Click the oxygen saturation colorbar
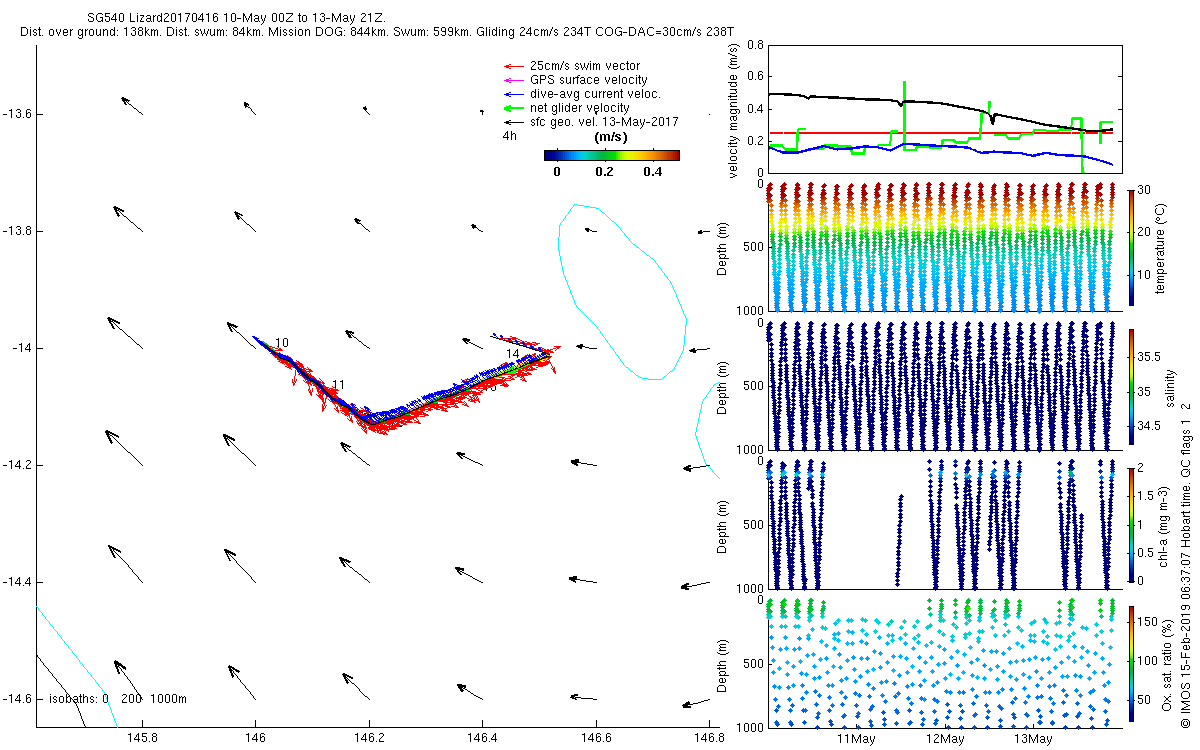The height and width of the screenshot is (750, 1200). [x=1131, y=664]
